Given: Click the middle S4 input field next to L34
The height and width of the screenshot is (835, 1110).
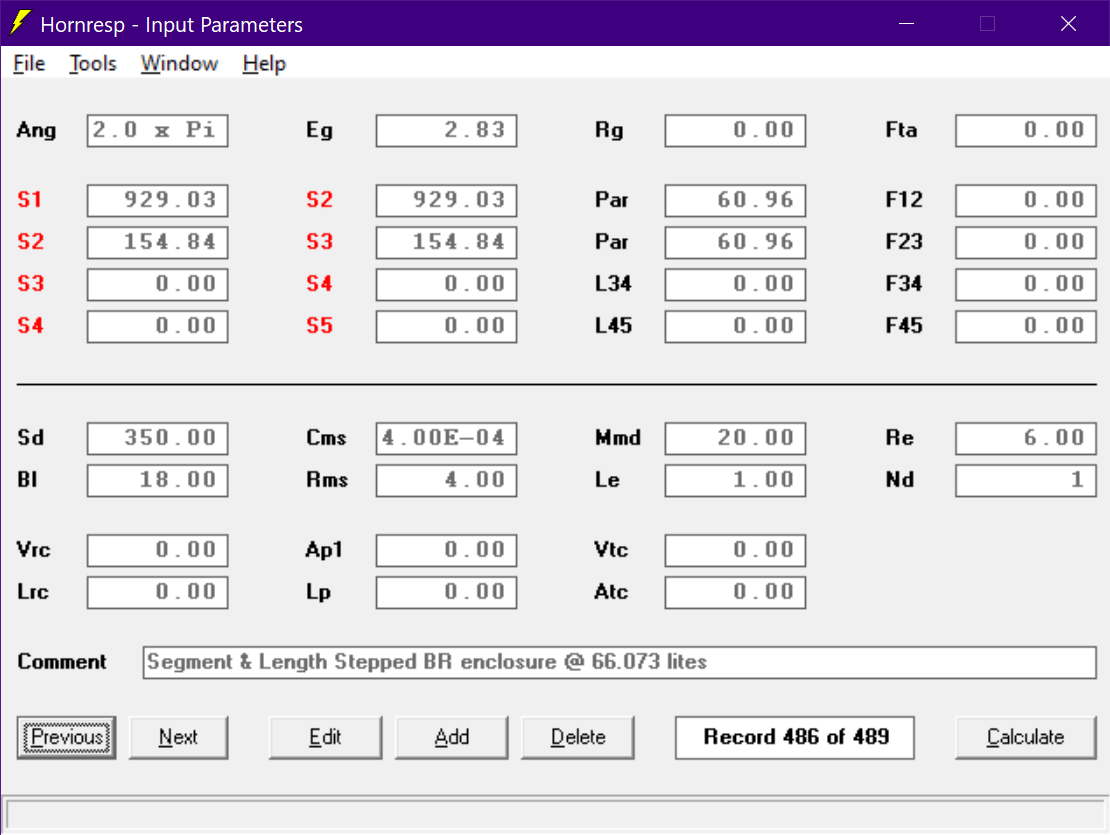Looking at the screenshot, I should click(447, 284).
